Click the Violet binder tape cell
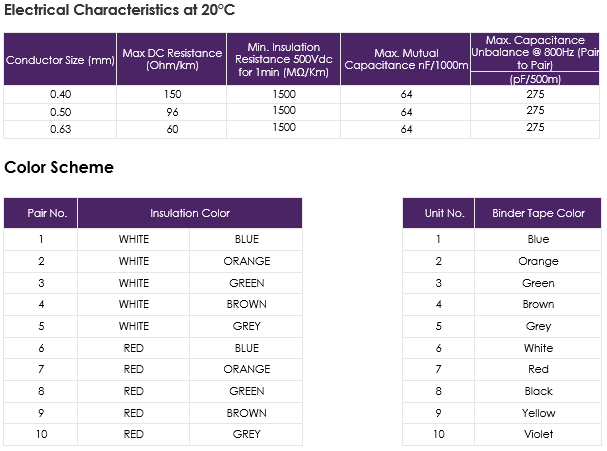The image size is (607, 451). click(x=538, y=434)
